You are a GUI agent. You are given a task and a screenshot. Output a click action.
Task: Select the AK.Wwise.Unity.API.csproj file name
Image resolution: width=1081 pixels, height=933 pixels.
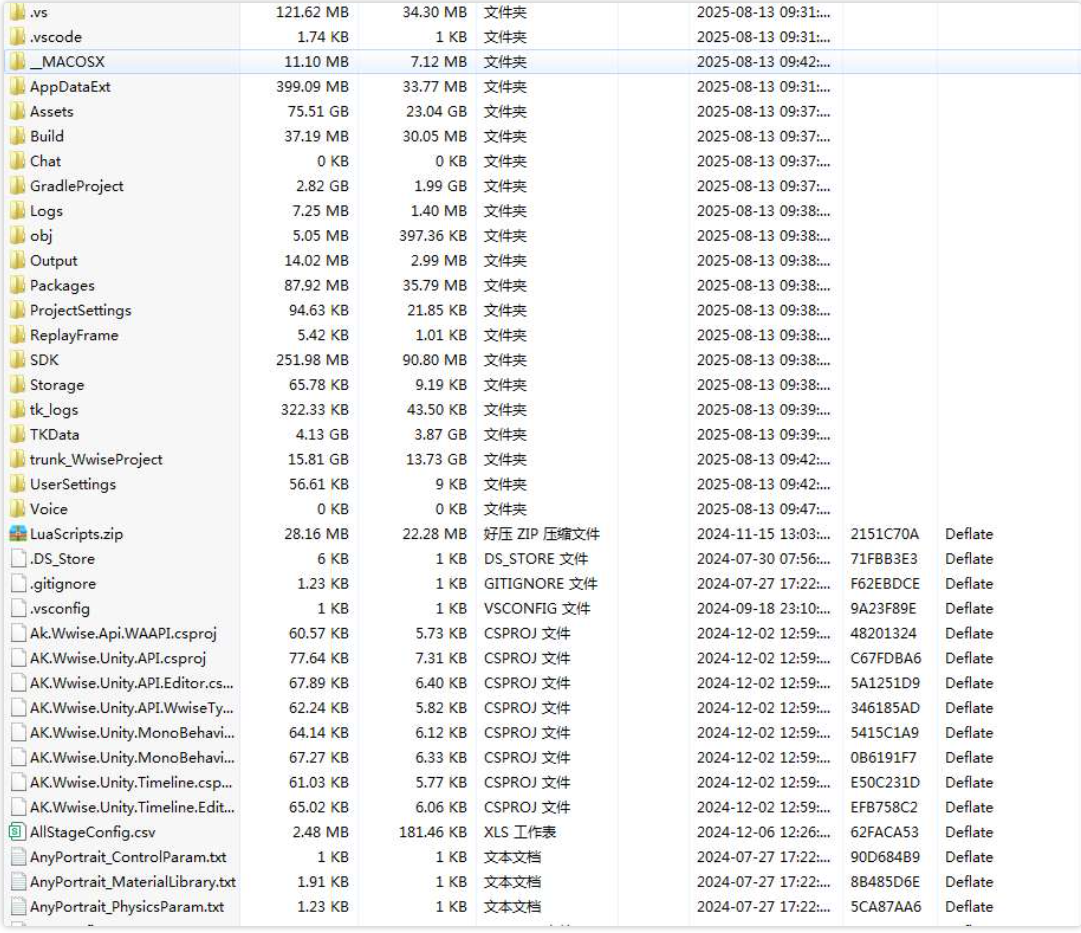[x=118, y=658]
